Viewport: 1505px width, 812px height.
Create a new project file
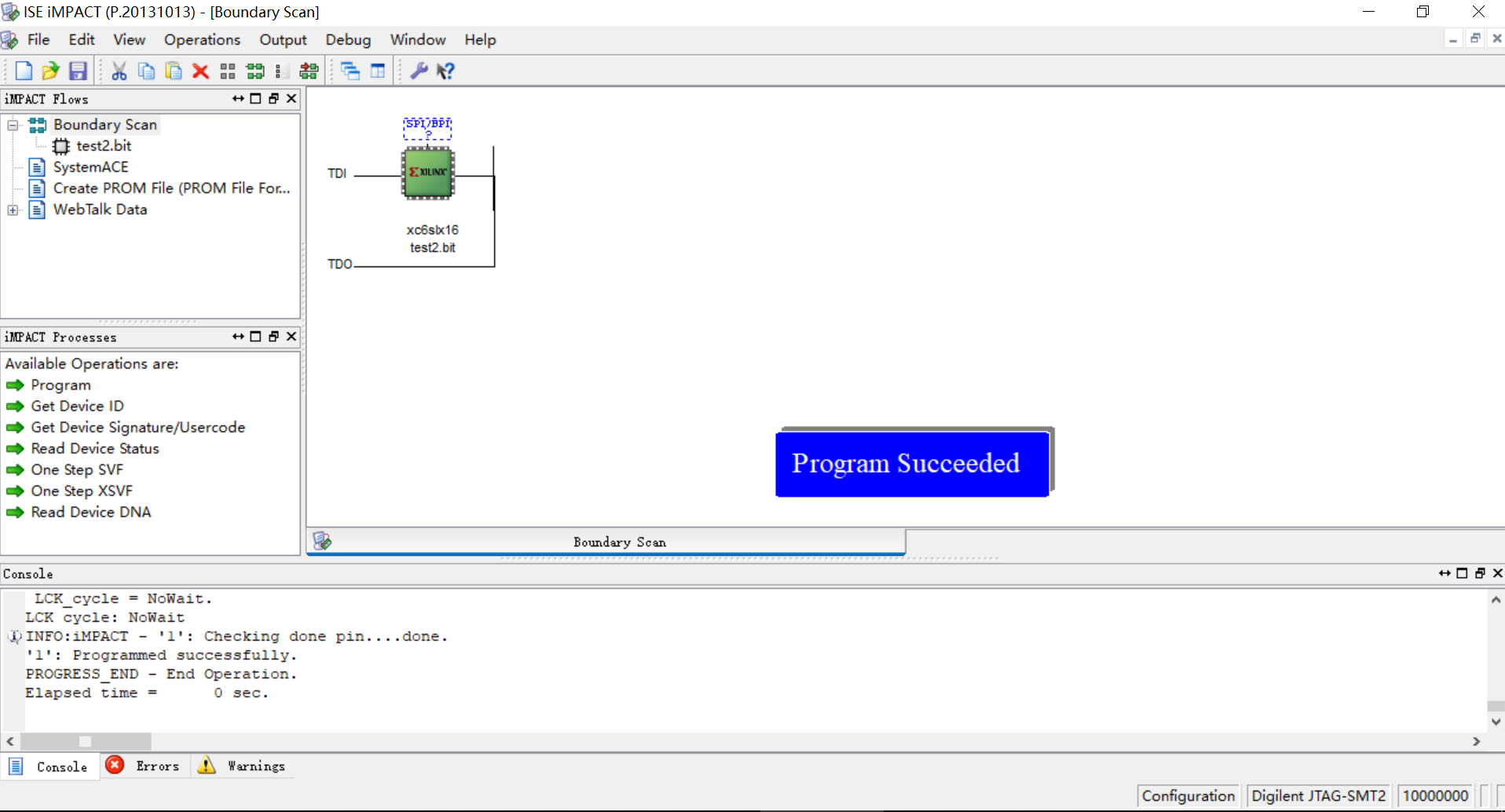tap(24, 71)
